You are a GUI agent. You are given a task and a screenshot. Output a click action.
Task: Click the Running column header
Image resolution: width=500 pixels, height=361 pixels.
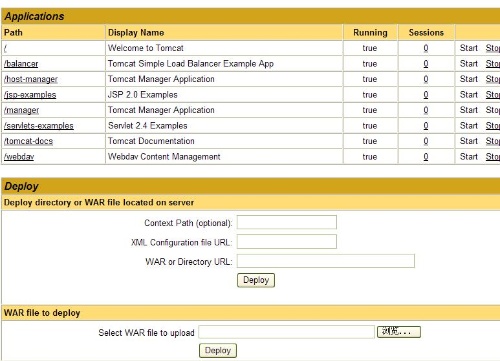coord(370,33)
